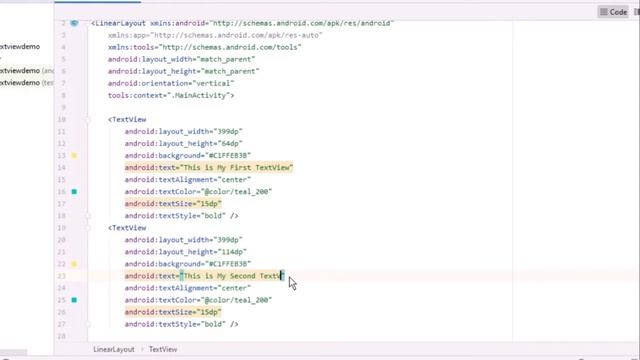Click textAlignment="center" on line 15
The height and width of the screenshot is (360, 640).
pos(188,180)
